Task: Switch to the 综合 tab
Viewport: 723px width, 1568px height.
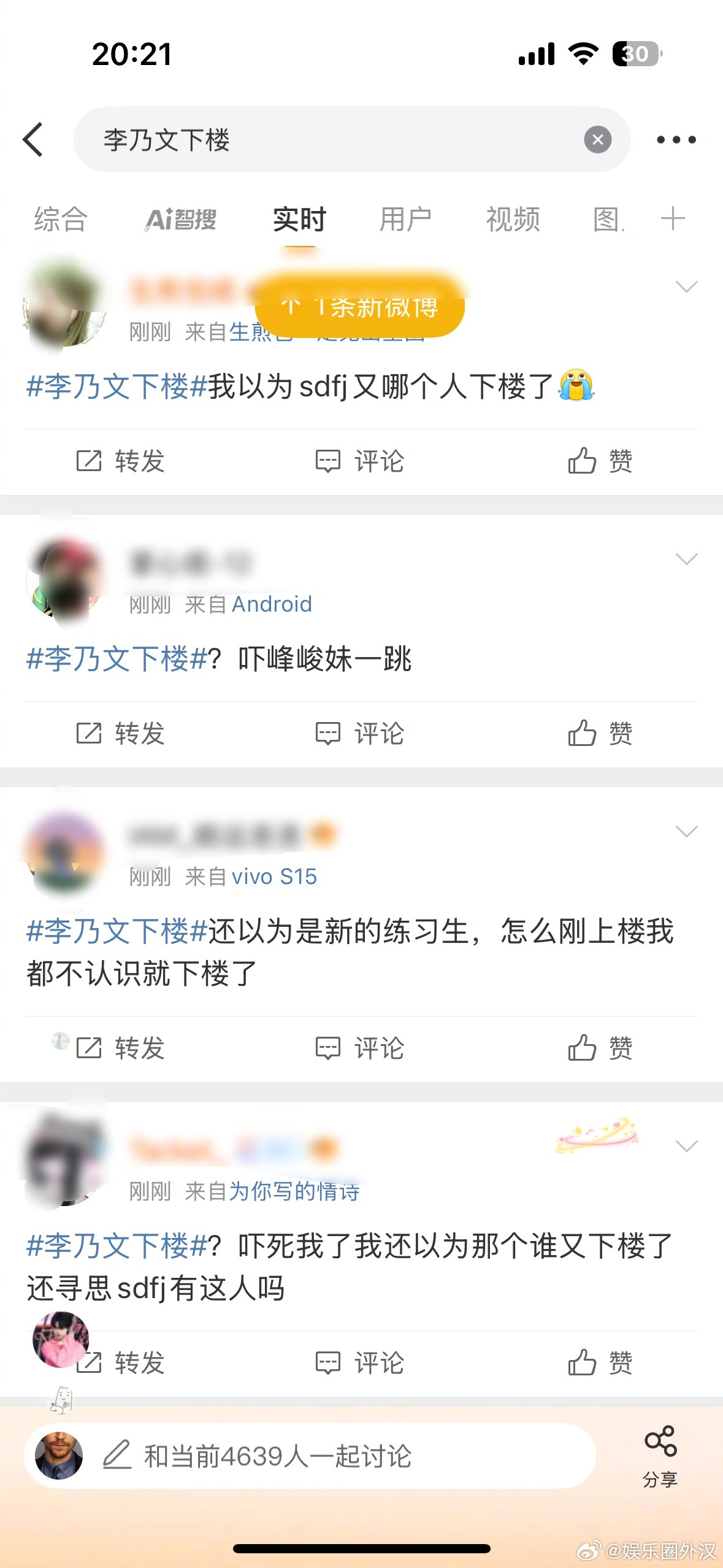Action: pos(60,220)
